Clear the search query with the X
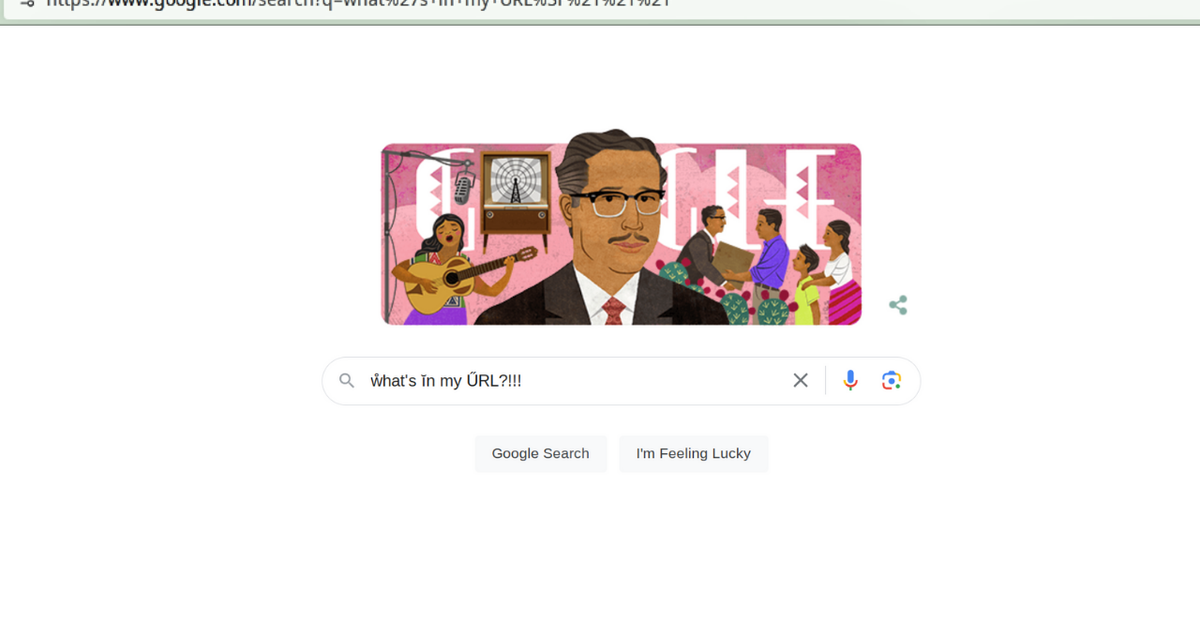Viewport: 1200px width, 628px height. [x=800, y=380]
